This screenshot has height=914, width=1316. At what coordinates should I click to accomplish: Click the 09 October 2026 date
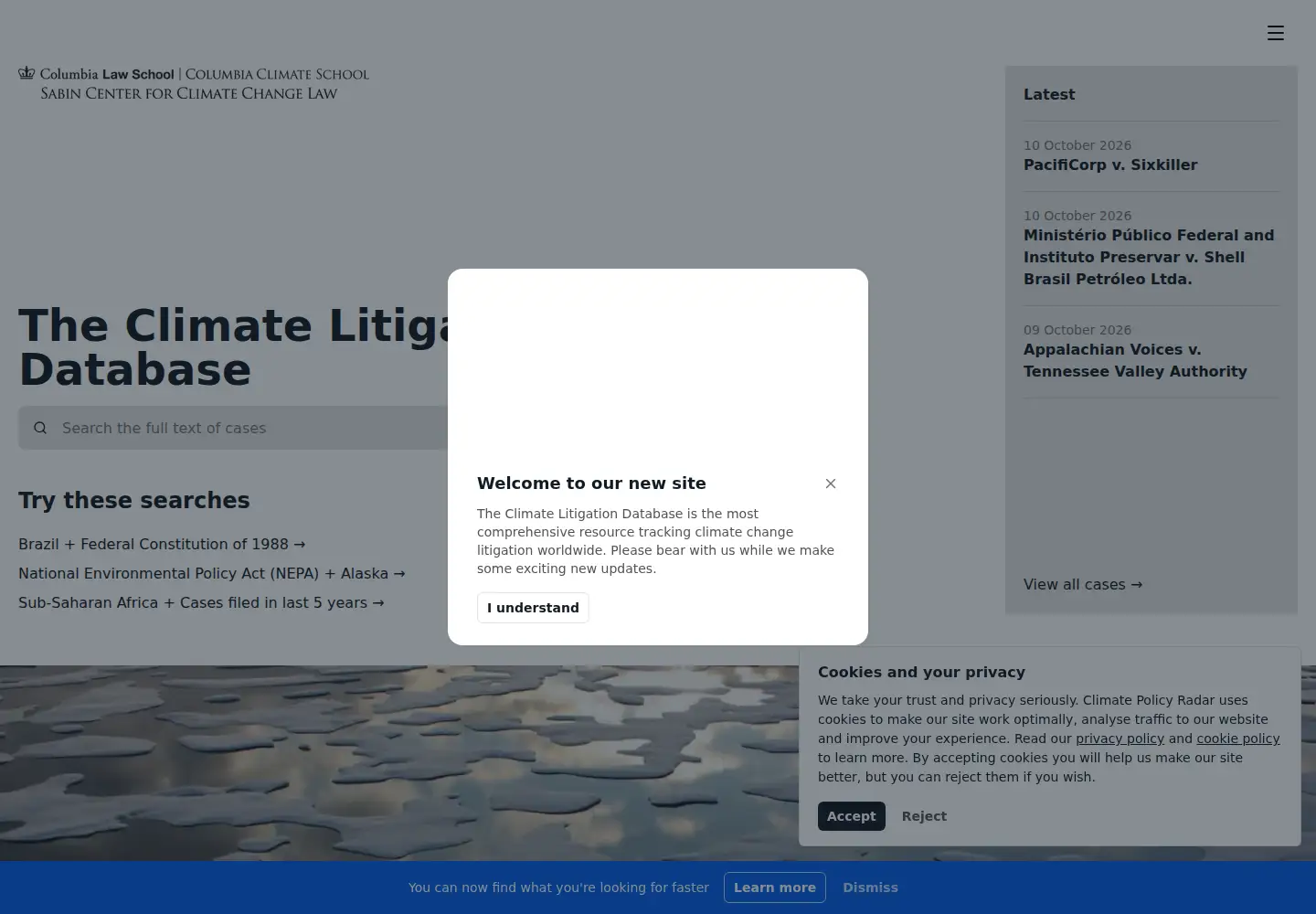pos(1077,330)
